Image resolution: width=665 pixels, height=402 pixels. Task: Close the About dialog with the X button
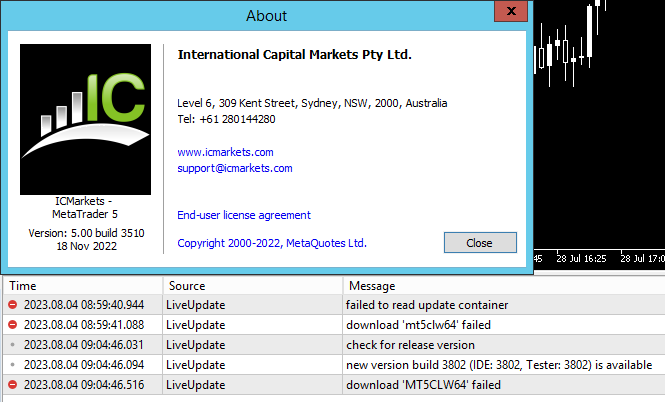511,11
